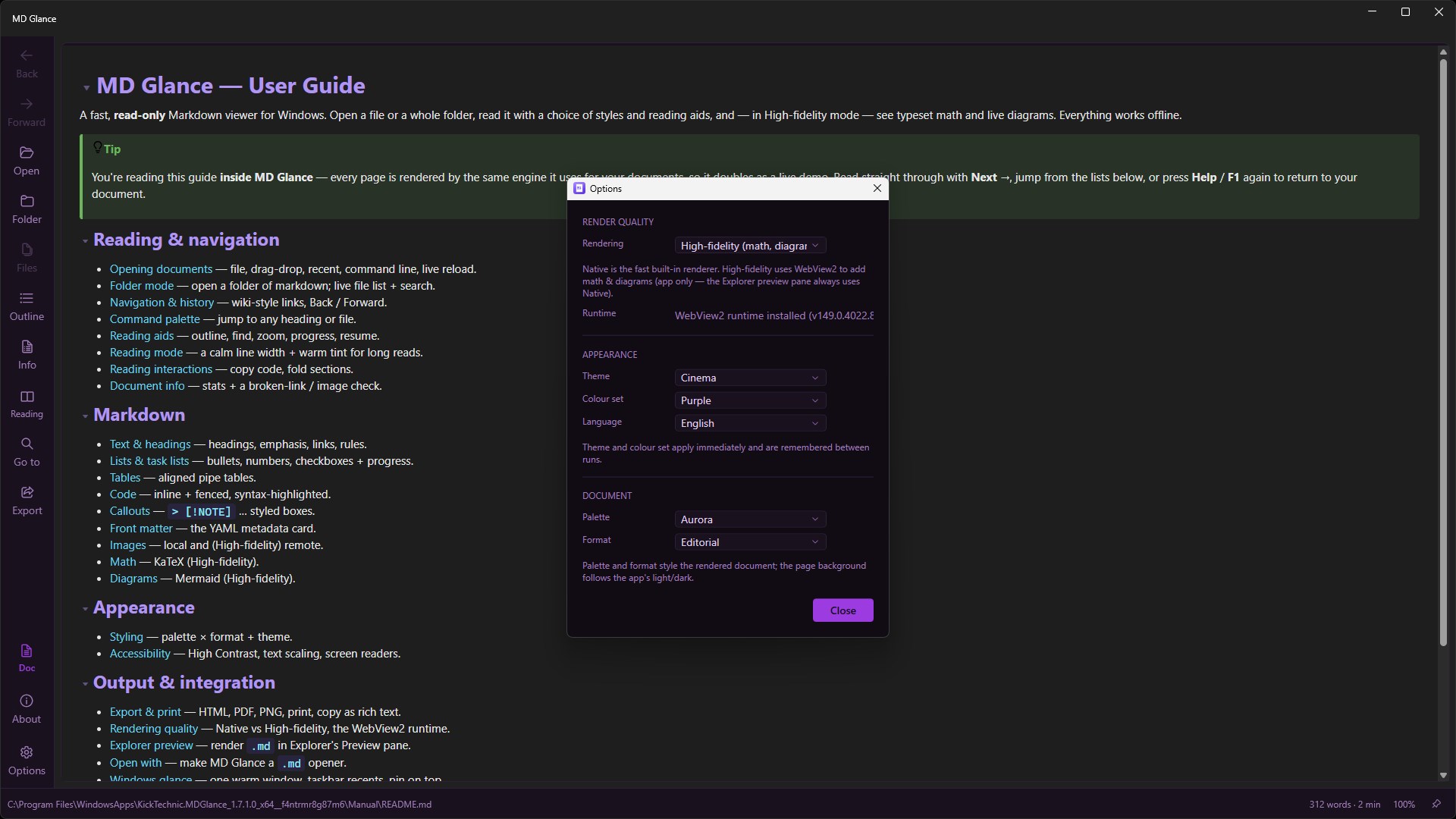Click the '312 words · 2 min' status text
The width and height of the screenshot is (1456, 819).
(1345, 805)
